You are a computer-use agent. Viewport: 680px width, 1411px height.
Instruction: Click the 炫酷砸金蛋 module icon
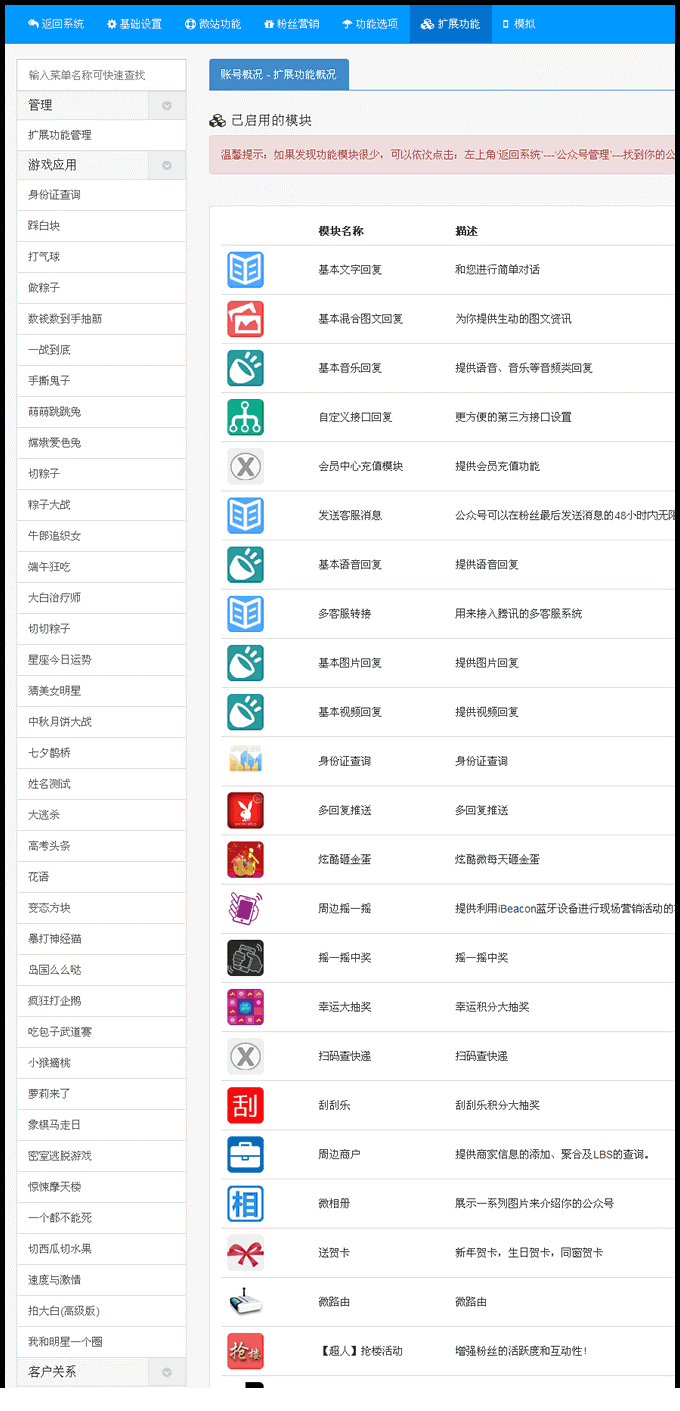point(245,859)
